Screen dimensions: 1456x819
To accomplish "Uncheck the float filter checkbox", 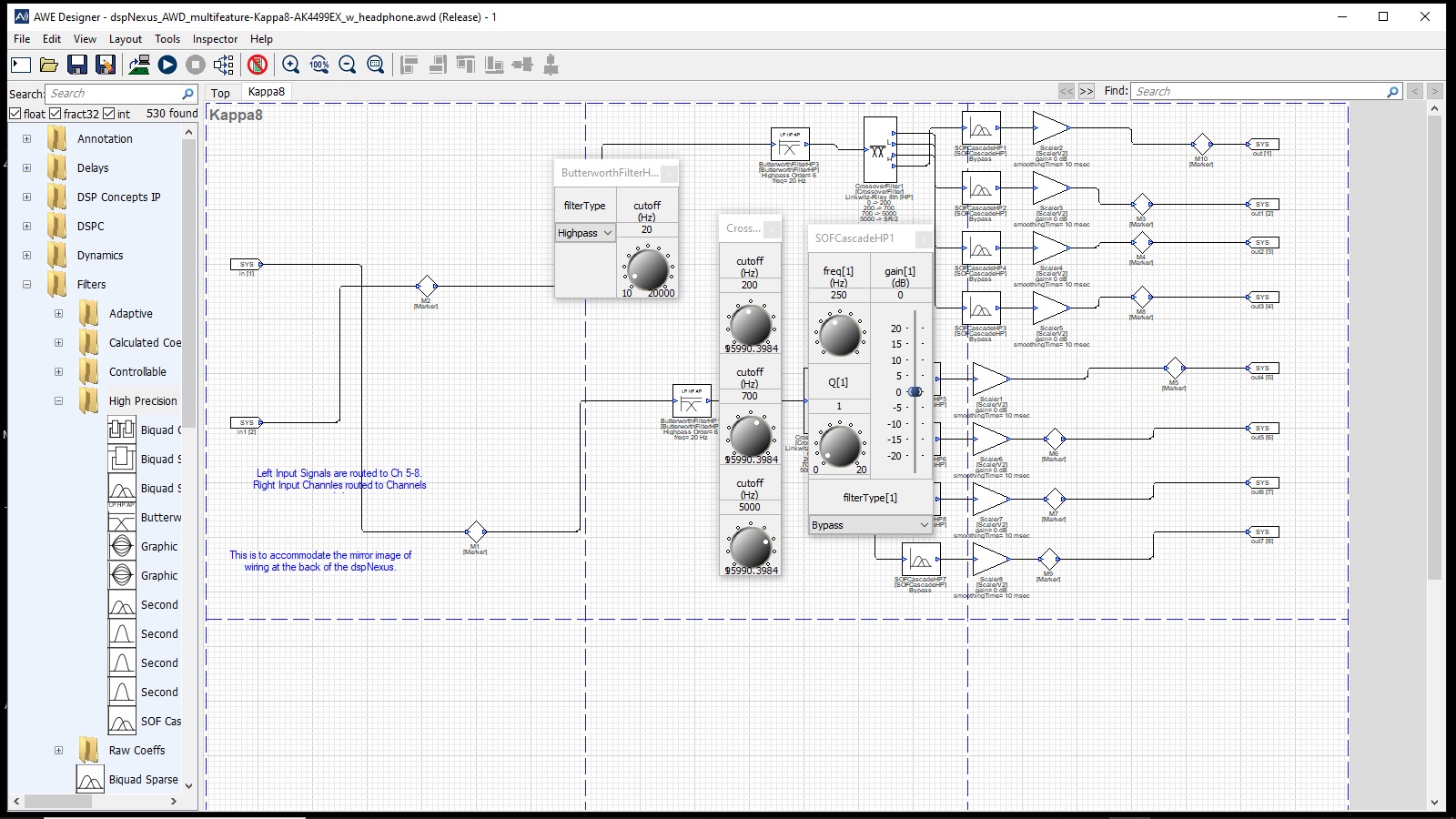I will (x=15, y=114).
